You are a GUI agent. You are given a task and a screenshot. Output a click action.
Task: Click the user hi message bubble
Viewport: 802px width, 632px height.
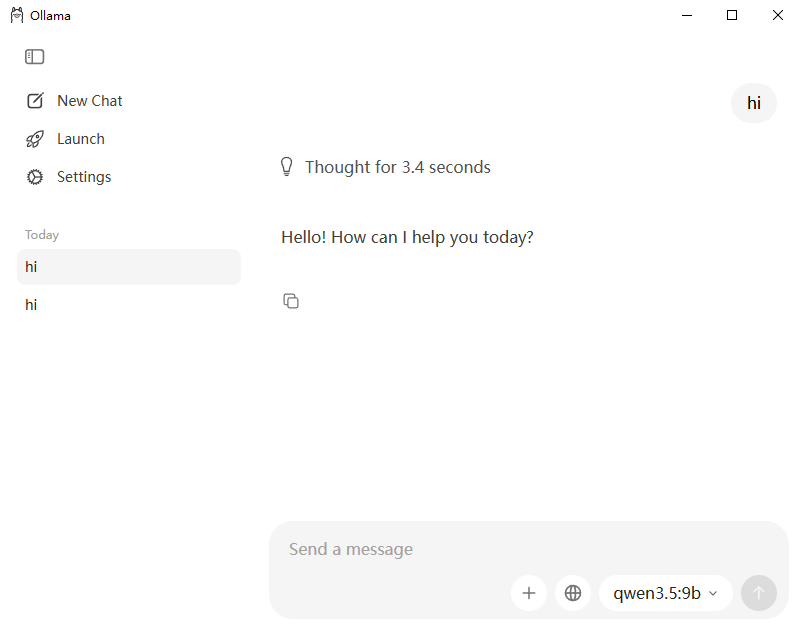point(754,103)
